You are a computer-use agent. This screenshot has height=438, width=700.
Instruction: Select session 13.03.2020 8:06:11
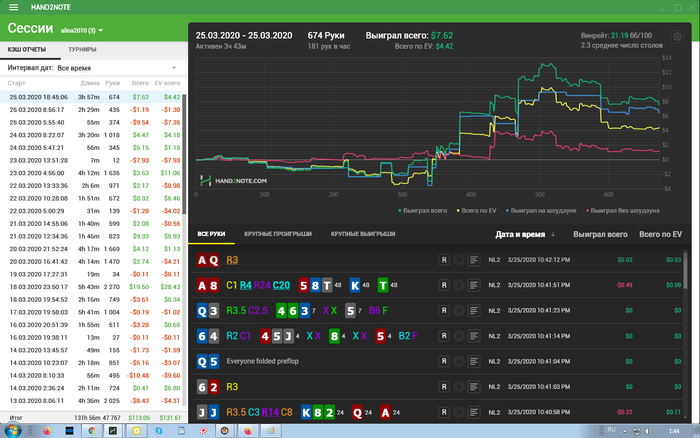click(93, 400)
